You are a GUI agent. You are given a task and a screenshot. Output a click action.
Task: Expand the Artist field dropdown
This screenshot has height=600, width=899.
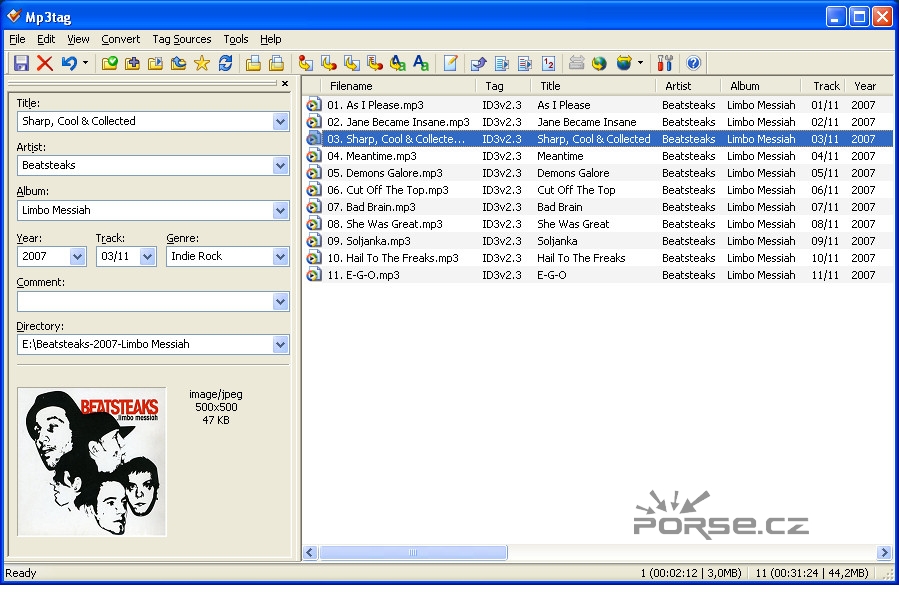pyautogui.click(x=280, y=166)
